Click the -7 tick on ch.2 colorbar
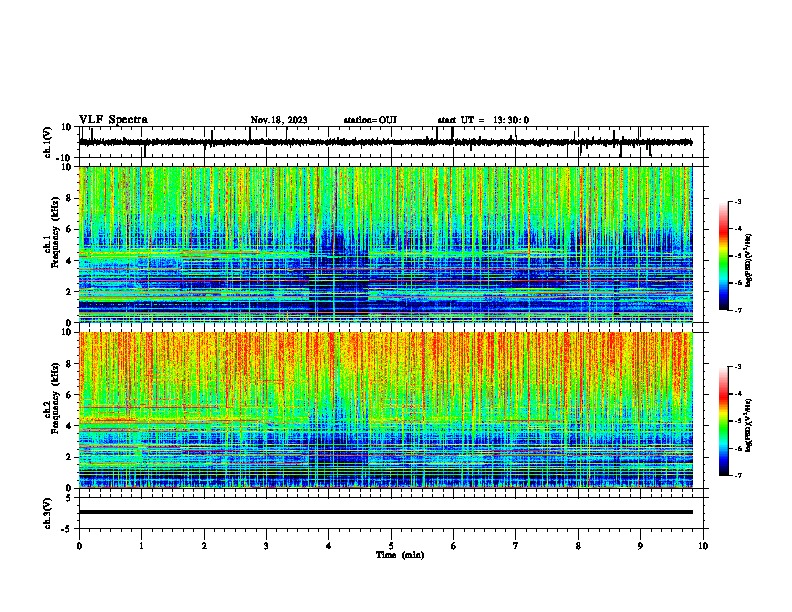 [x=737, y=476]
